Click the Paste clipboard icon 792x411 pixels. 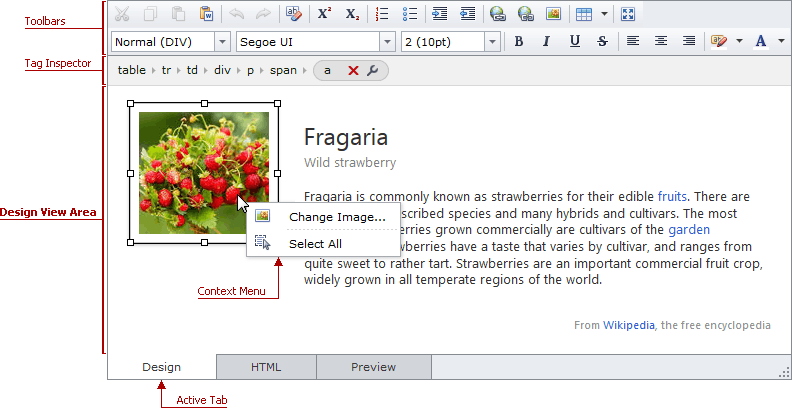click(178, 14)
